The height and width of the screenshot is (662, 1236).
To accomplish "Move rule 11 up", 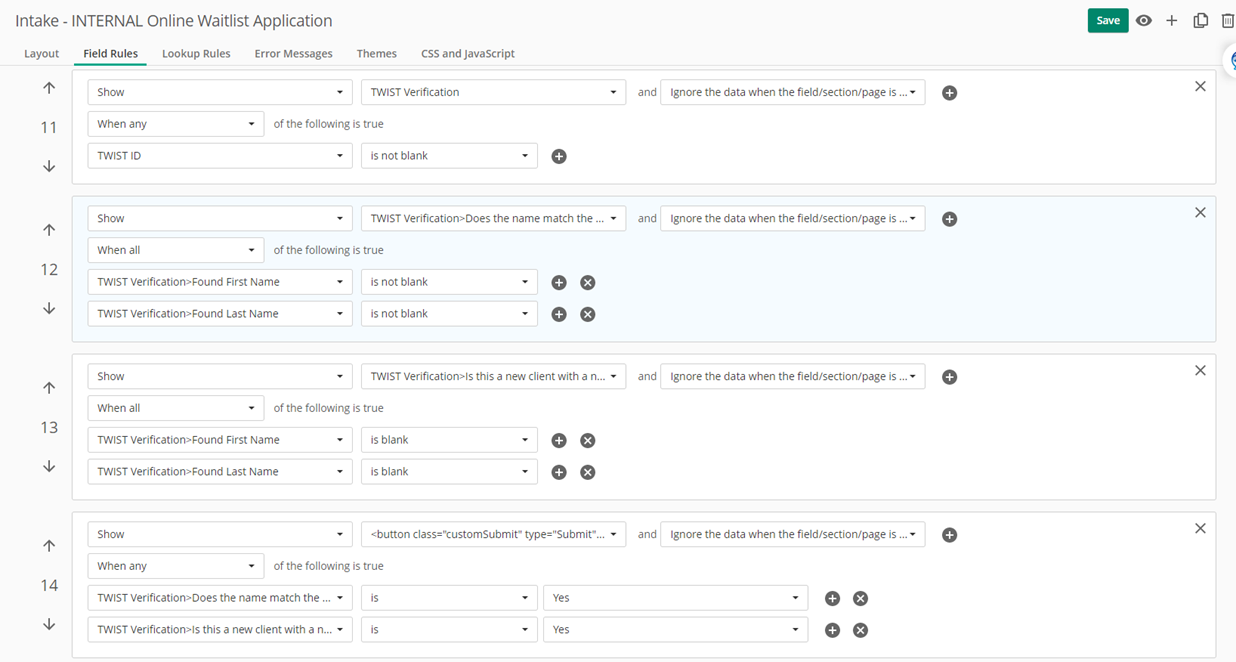I will tap(49, 88).
